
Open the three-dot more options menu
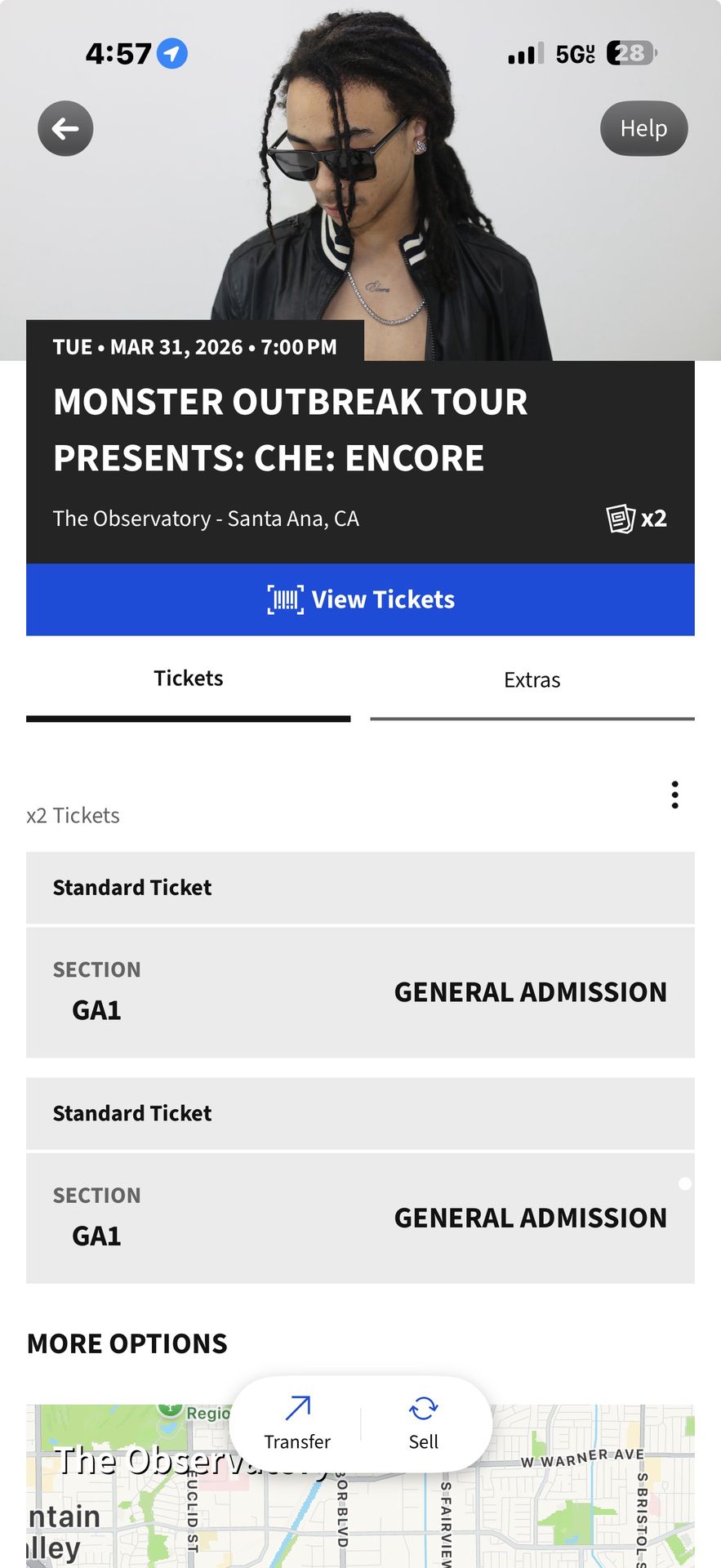674,795
